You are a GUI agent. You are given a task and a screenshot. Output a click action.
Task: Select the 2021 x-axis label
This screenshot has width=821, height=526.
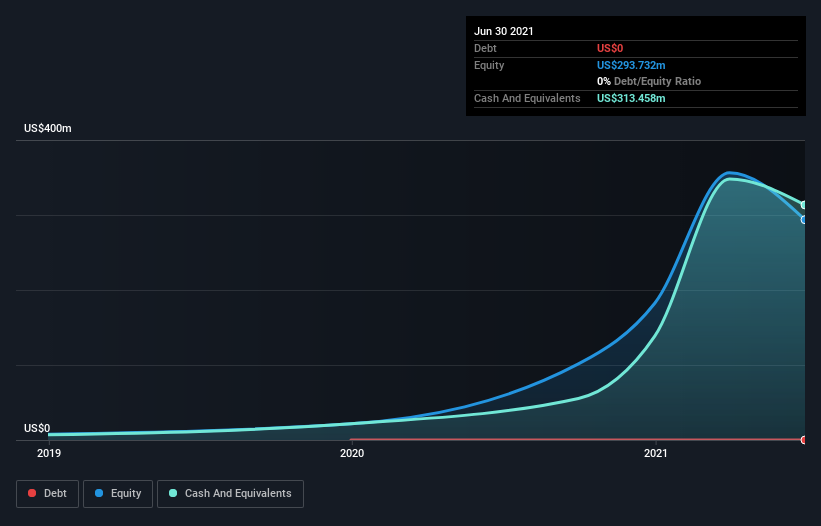click(x=656, y=453)
